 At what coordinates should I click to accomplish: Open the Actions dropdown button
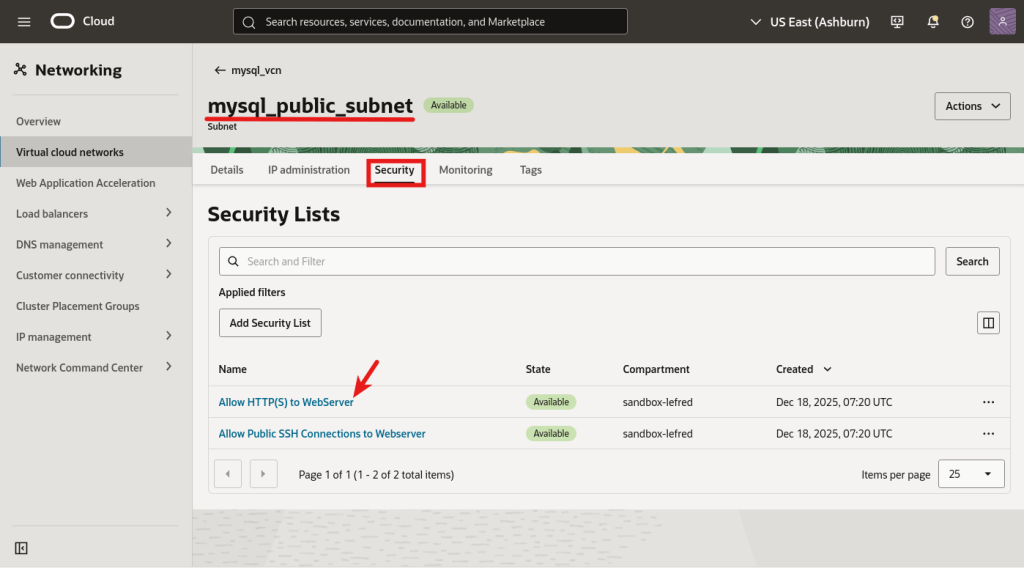tap(972, 106)
